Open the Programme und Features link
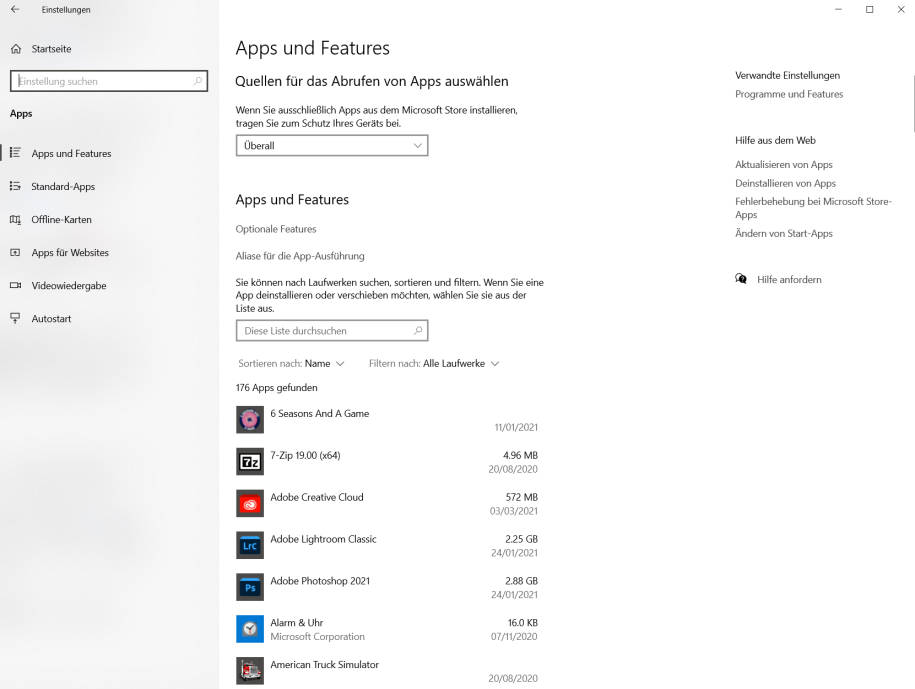 (789, 94)
